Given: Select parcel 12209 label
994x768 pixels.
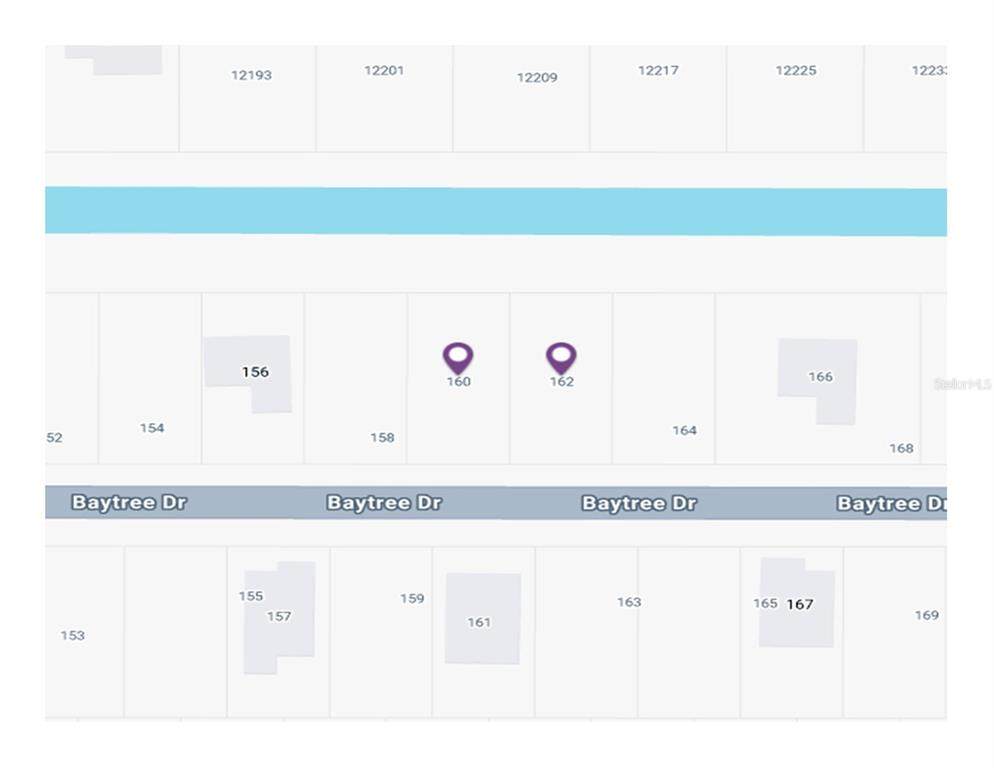Looking at the screenshot, I should pyautogui.click(x=537, y=77).
